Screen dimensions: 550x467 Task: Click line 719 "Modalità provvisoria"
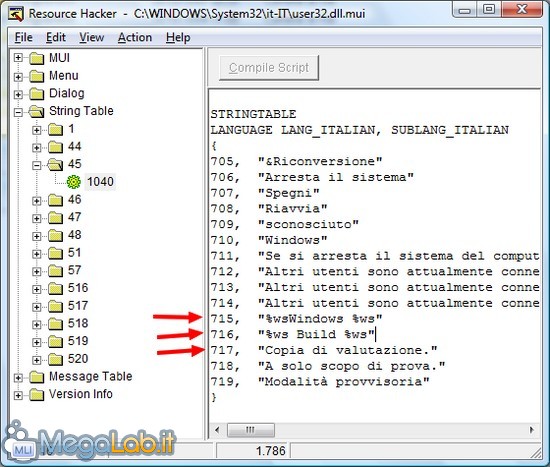tap(320, 381)
